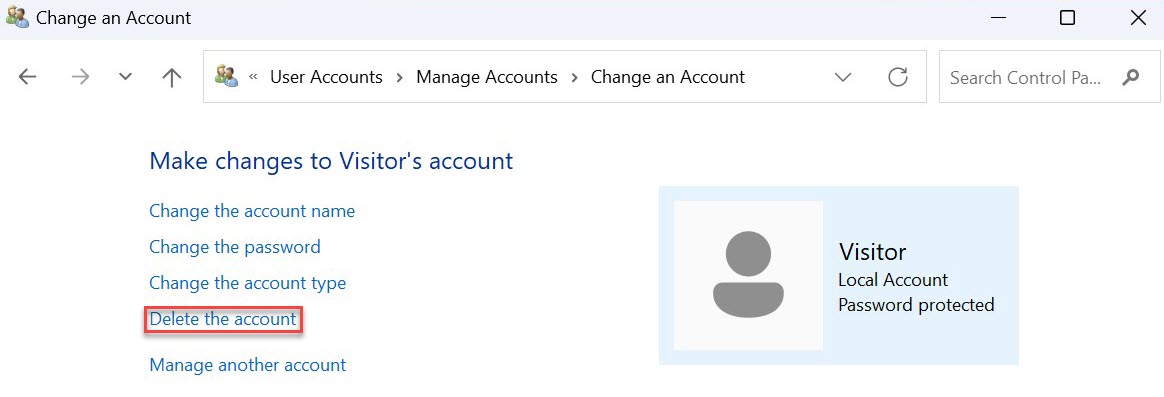The image size is (1164, 397).
Task: Click the window title bar users icon
Action: point(16,17)
